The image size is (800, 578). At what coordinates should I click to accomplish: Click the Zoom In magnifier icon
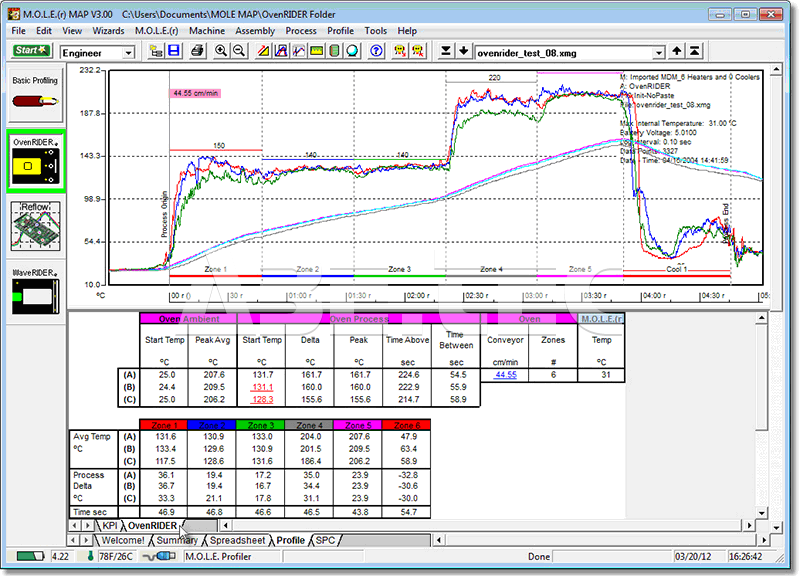tap(220, 51)
